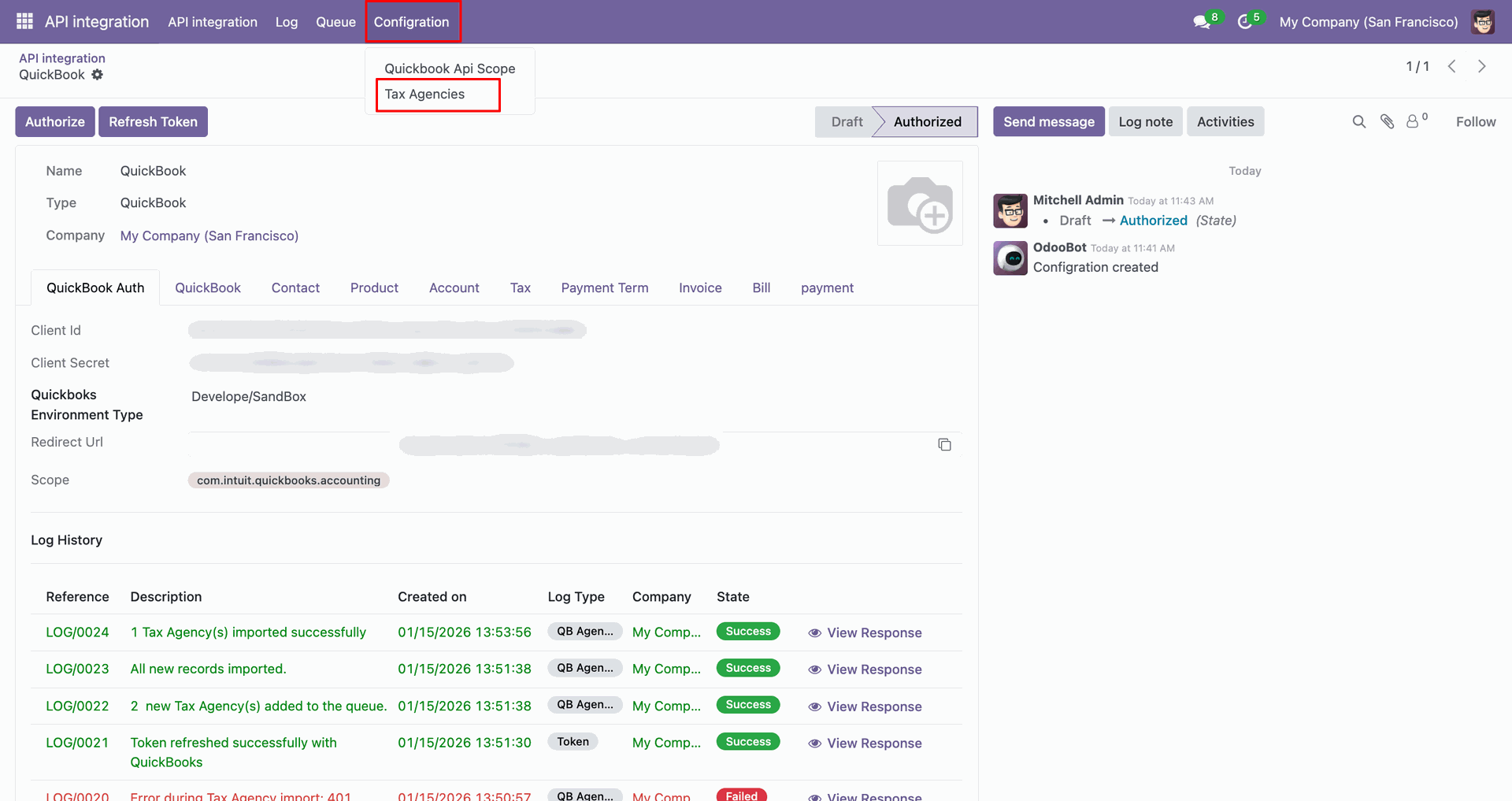
Task: Copy the Redirect Url to clipboard
Action: point(944,445)
